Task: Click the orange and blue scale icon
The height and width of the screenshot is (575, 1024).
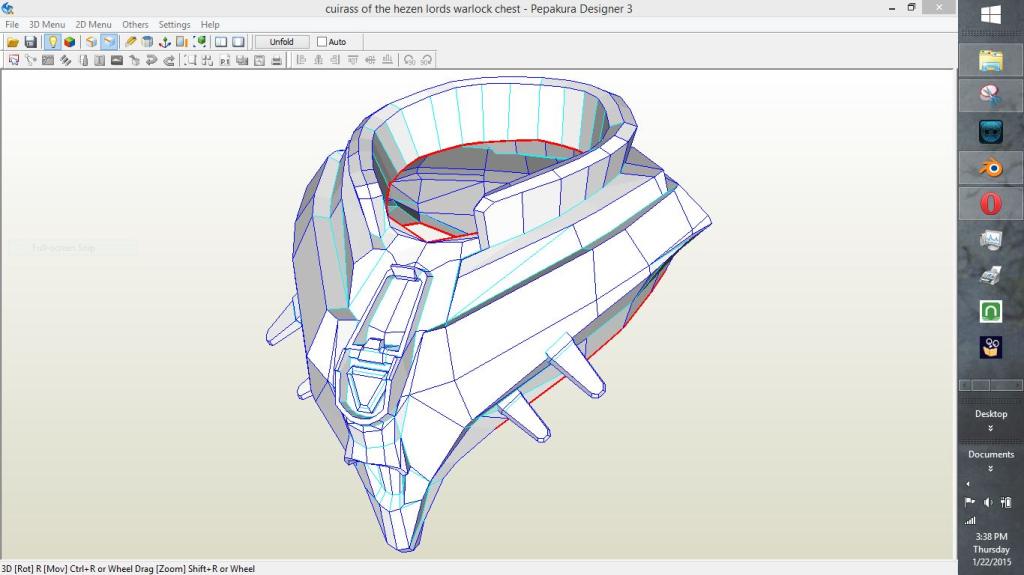Action: (x=182, y=42)
